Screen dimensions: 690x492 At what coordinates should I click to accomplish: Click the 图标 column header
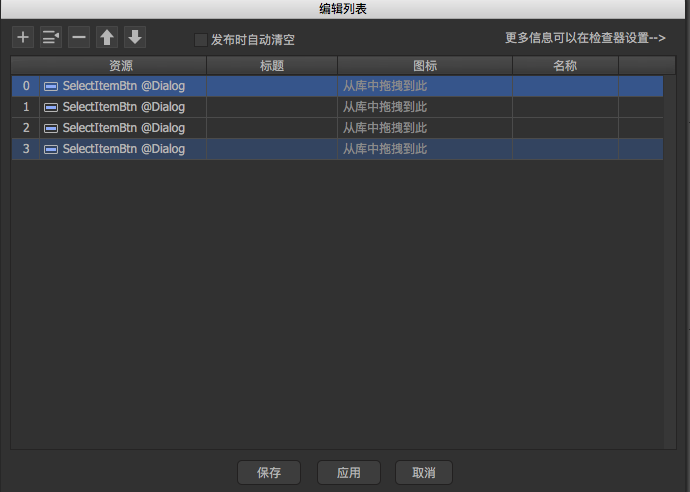tap(425, 66)
